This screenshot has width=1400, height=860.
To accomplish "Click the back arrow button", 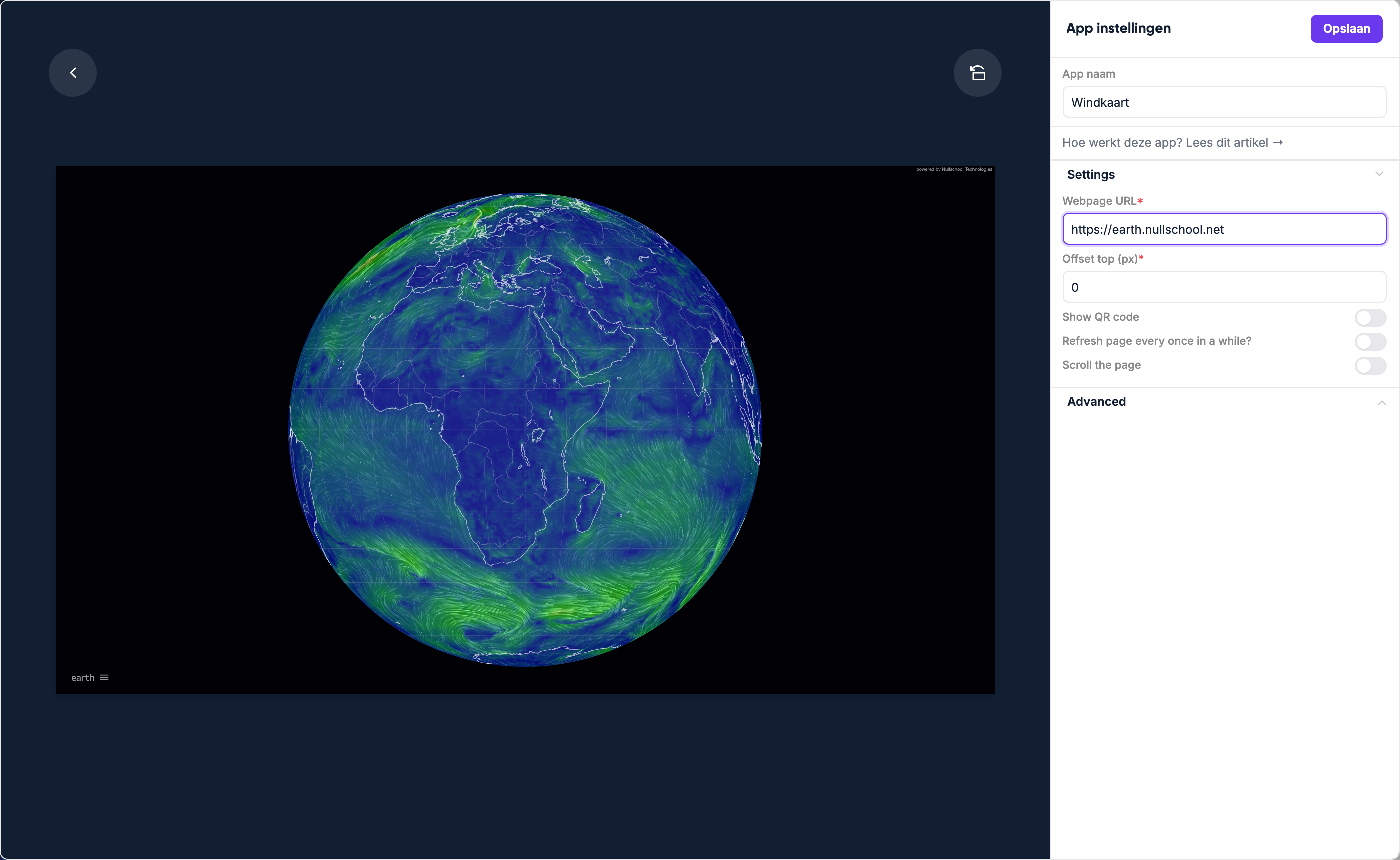I will pyautogui.click(x=73, y=73).
